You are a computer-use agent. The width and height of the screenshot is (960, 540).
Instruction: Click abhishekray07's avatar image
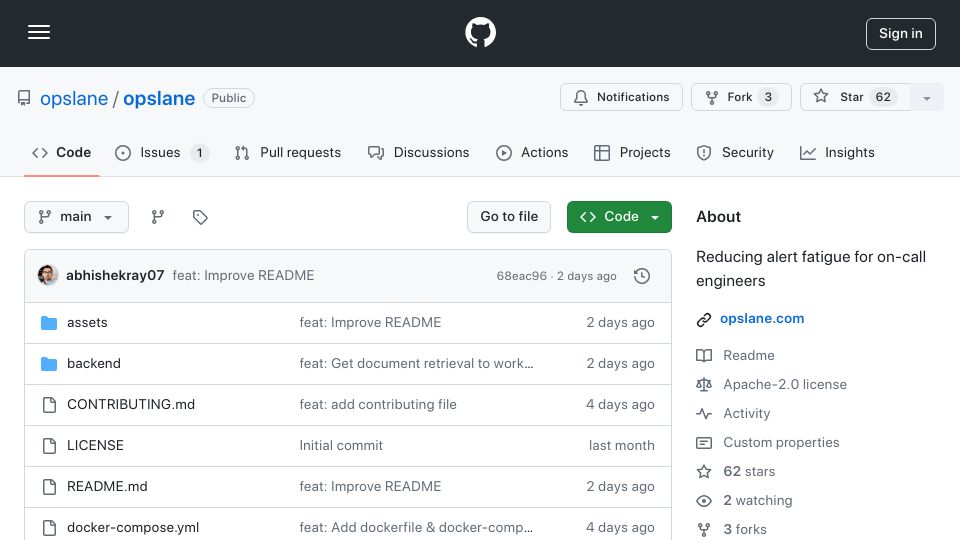(48, 276)
